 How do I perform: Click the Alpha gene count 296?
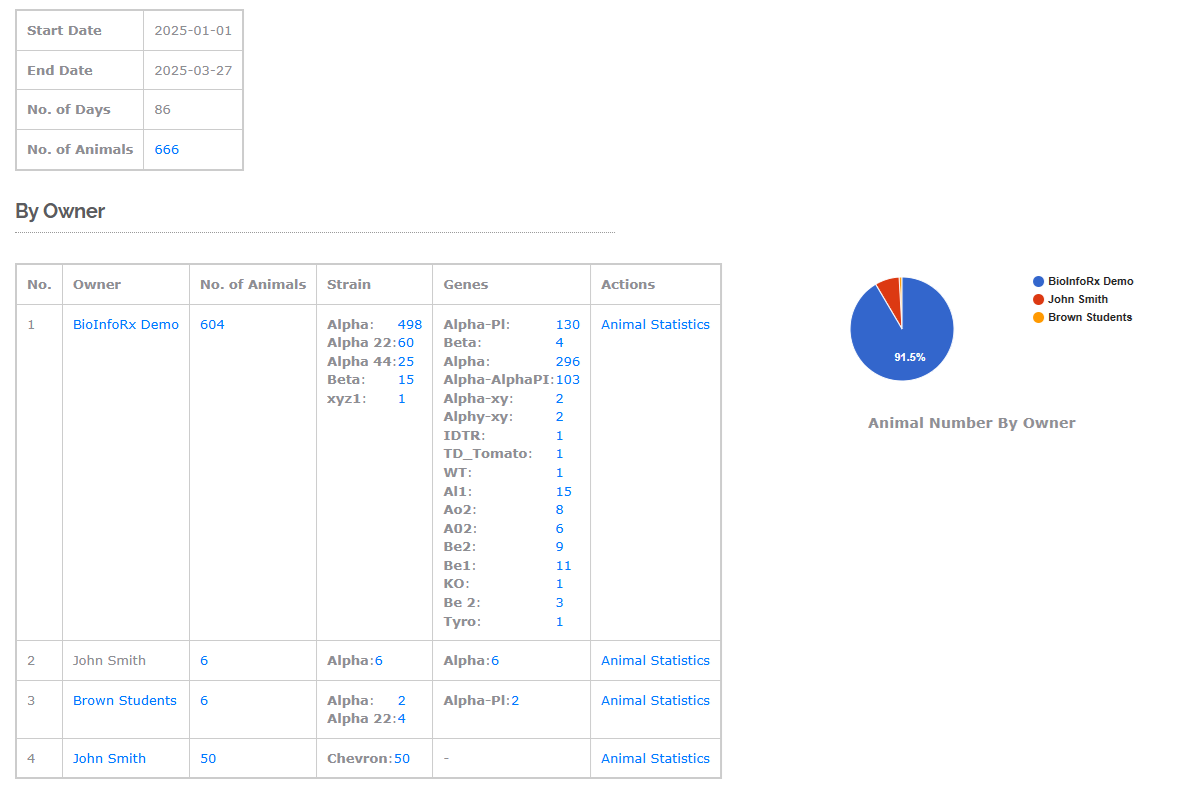(567, 361)
